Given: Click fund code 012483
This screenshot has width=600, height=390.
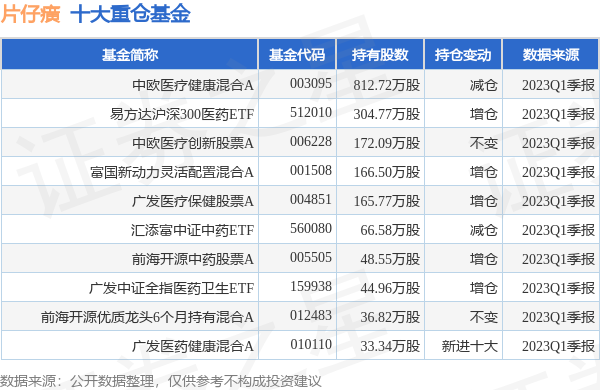Looking at the screenshot, I should 311,315.
